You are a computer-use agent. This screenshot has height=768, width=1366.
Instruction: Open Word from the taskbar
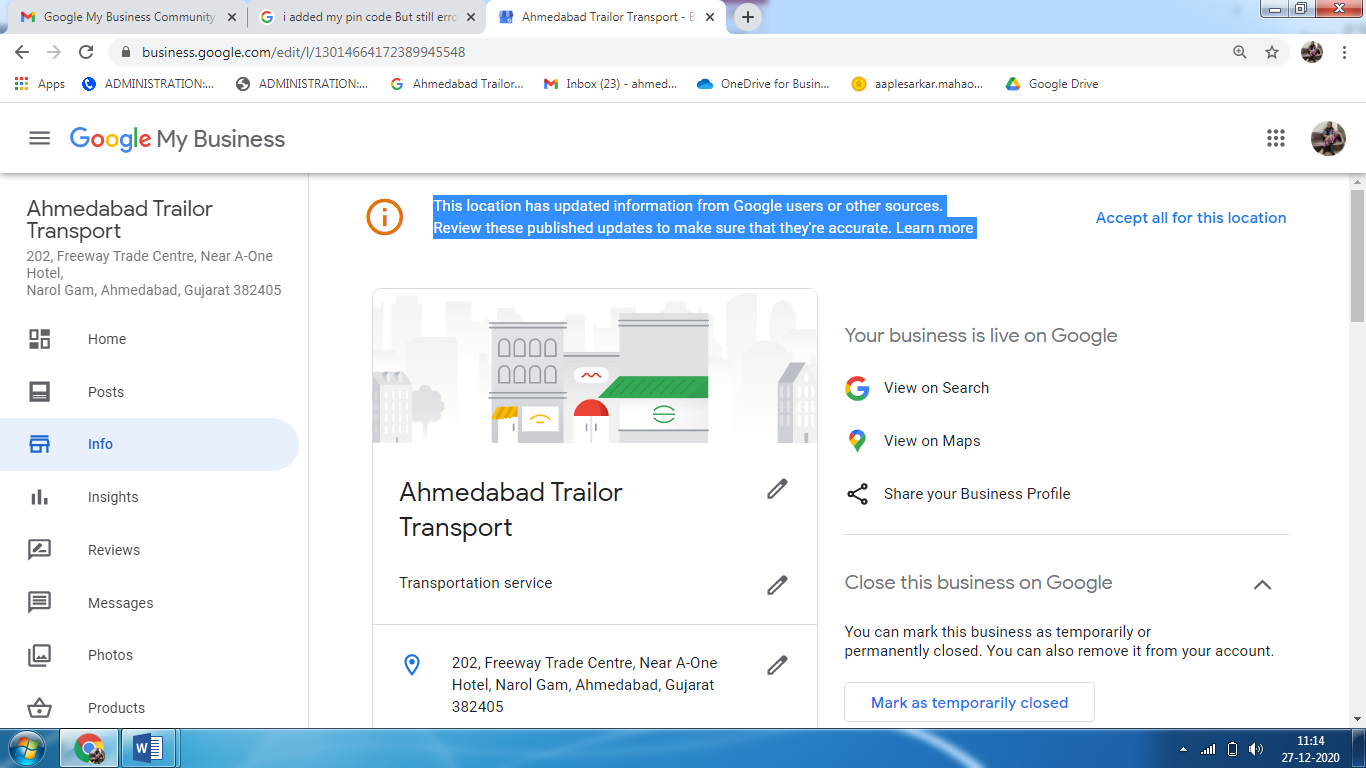tap(148, 748)
